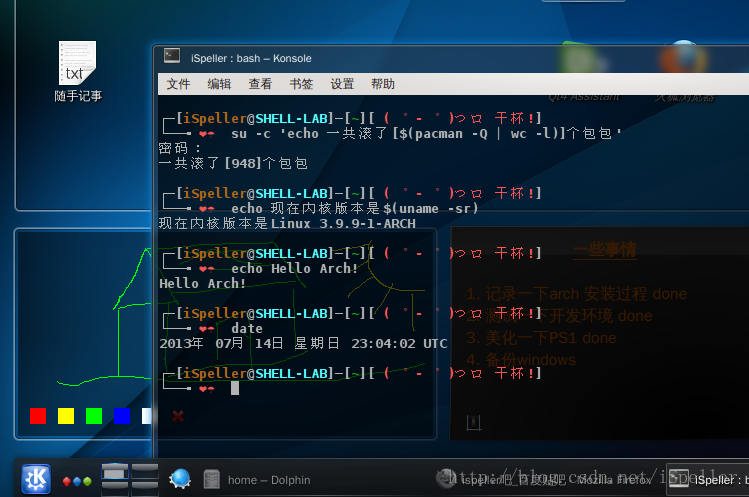The image size is (749, 497).
Task: Switch to iSpeller Konsole taskbar entry
Action: (708, 479)
